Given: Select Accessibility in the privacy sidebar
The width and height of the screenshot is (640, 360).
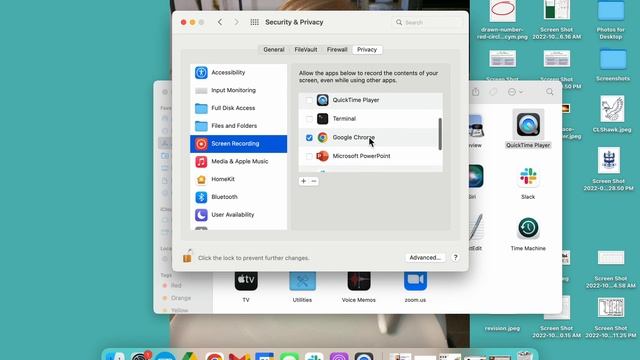Looking at the screenshot, I should (238, 73).
